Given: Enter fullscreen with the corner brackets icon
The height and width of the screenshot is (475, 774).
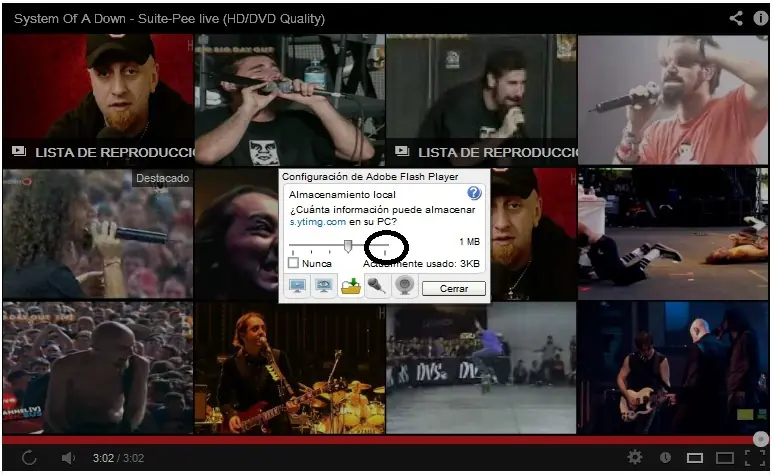Looking at the screenshot, I should coord(755,458).
